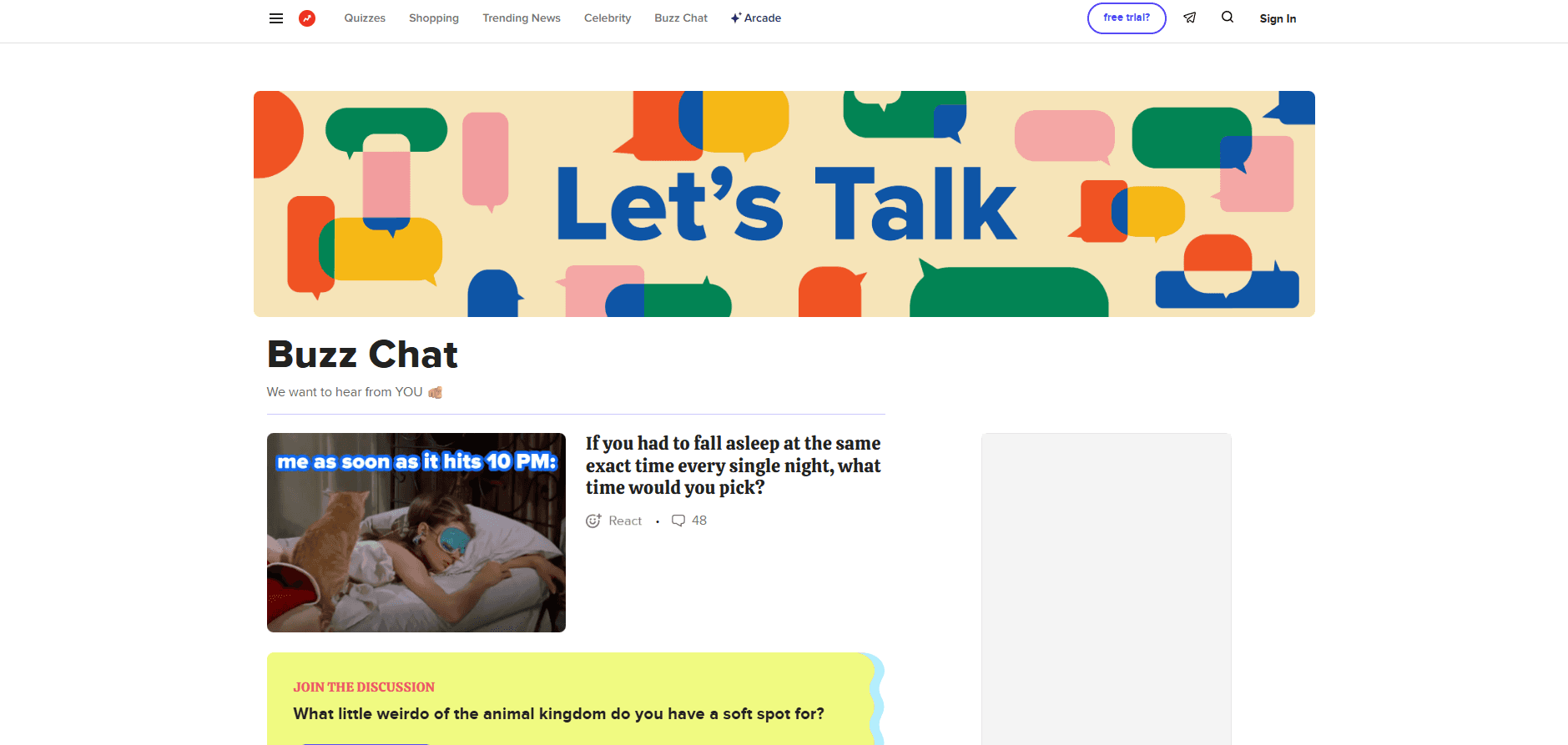This screenshot has width=1568, height=745.
Task: Click the React emoji icon
Action: click(593, 521)
